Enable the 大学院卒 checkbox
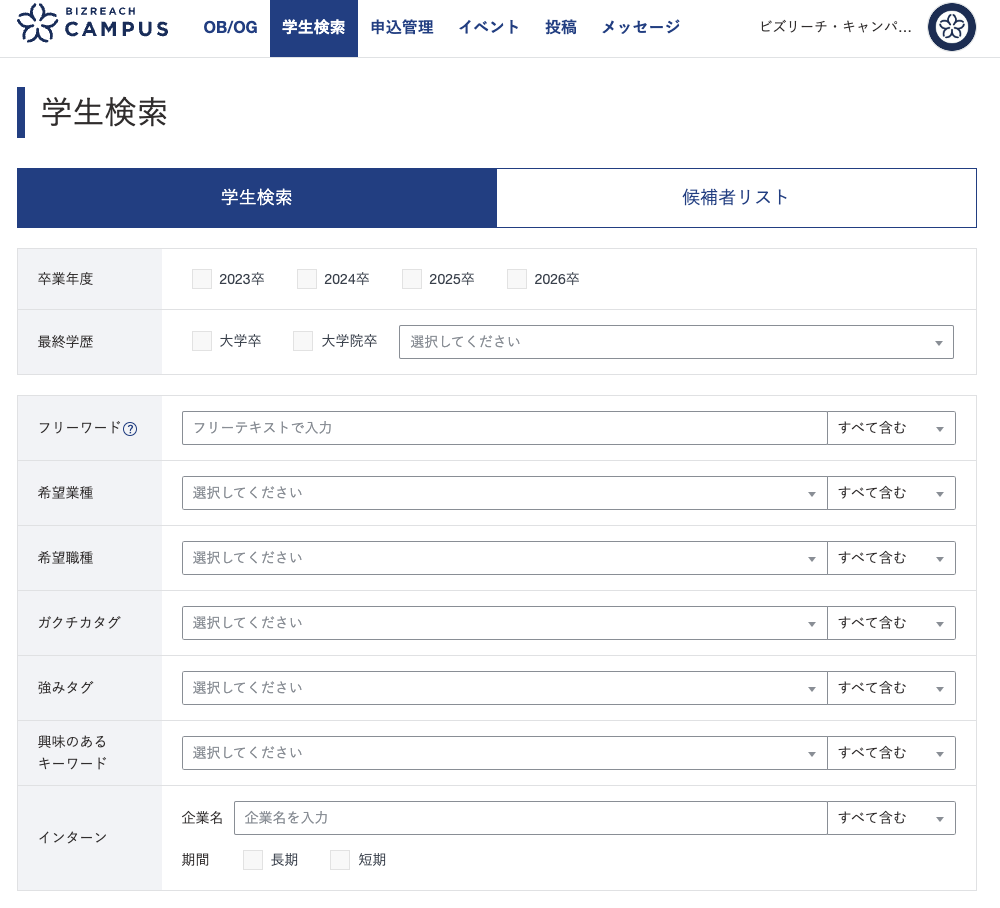Screen dimensions: 1000x908 click(303, 341)
